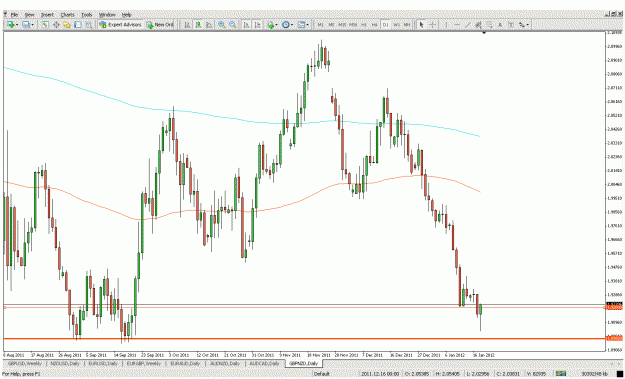Viewport: 625px width, 379px height.
Task: Select the Horizontal Line drawing tool
Action: tap(457, 25)
